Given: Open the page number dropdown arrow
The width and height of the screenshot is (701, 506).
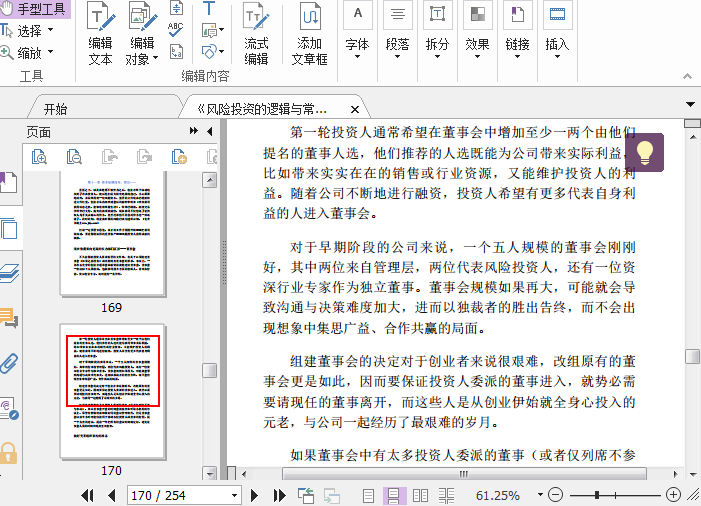Looking at the screenshot, I should (x=234, y=495).
